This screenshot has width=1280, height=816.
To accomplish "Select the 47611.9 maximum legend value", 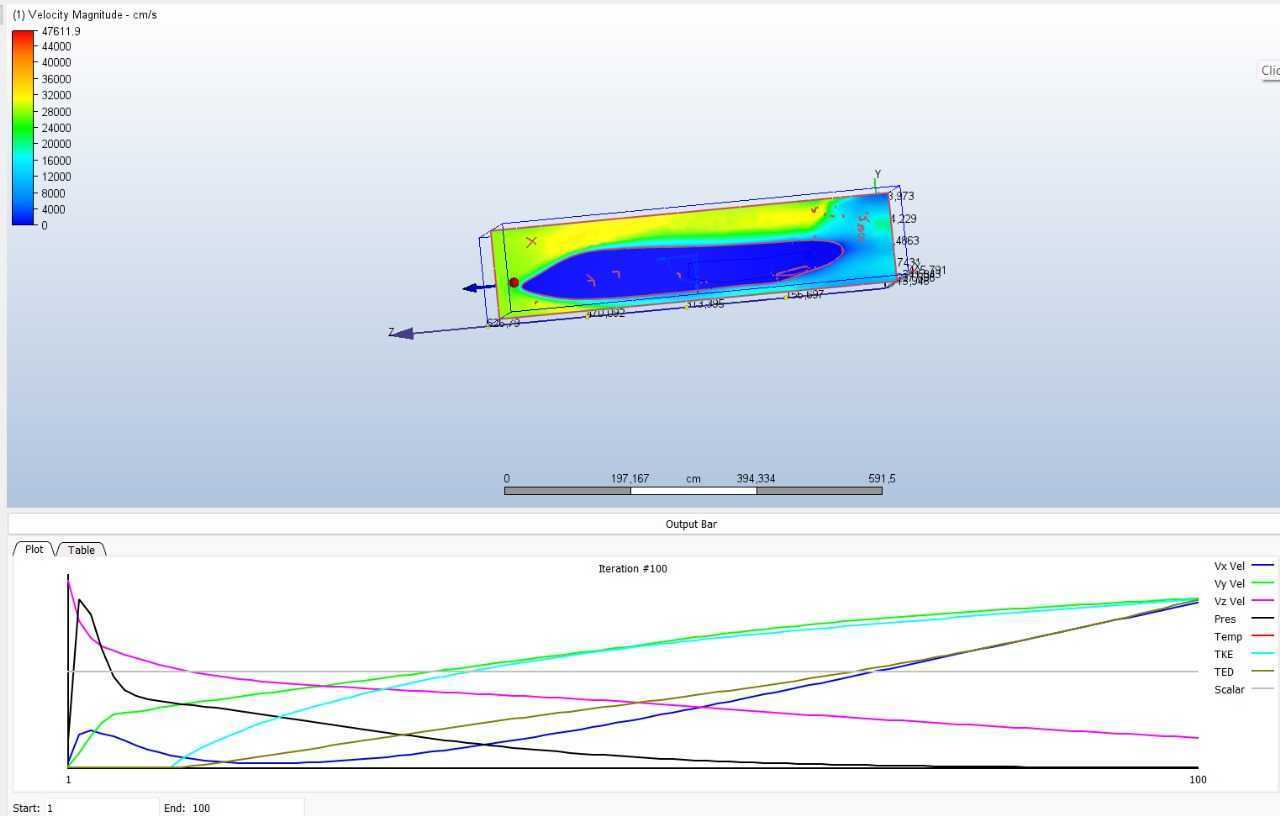I will (x=61, y=31).
